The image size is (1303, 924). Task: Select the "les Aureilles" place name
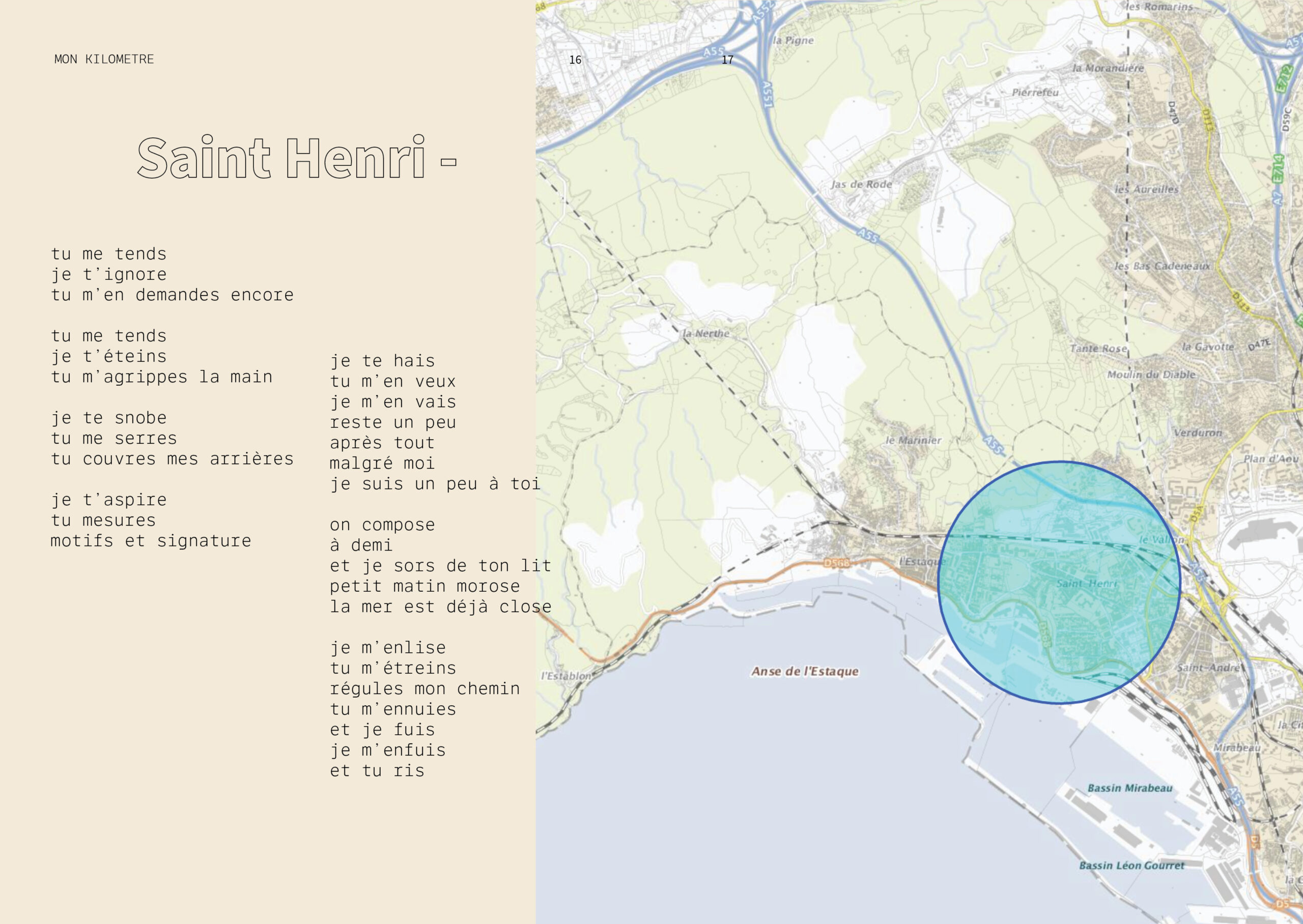1146,189
